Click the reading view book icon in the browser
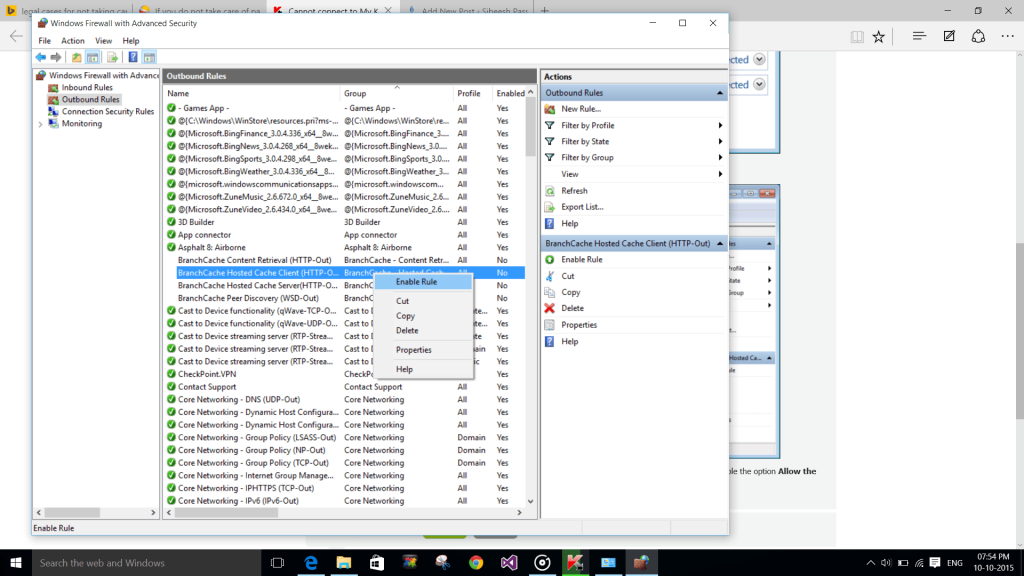Viewport: 1024px width, 576px height. click(x=857, y=37)
